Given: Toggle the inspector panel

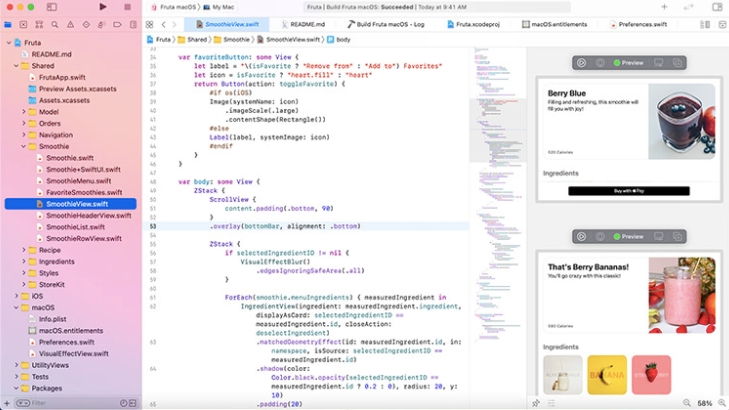Looking at the screenshot, I should click(x=717, y=7).
